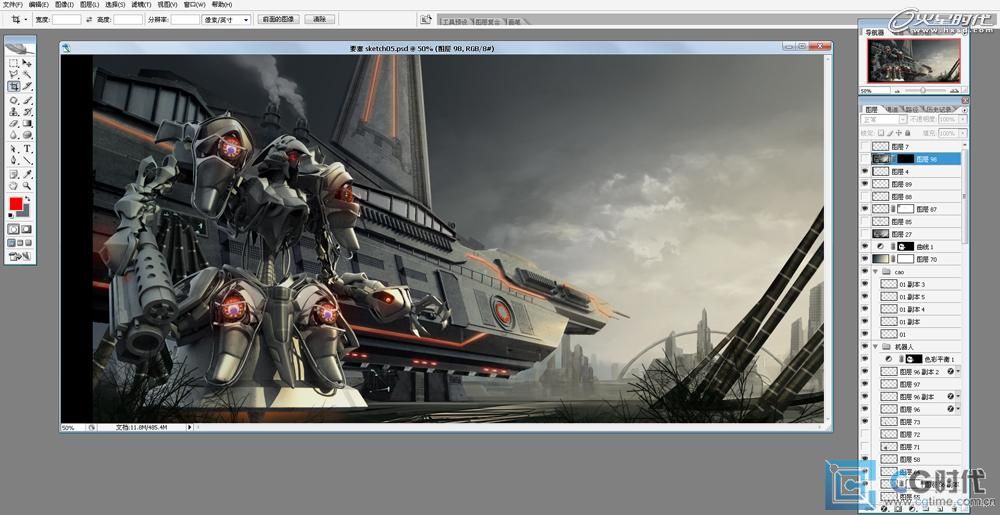Select the Eraser tool

(13, 124)
